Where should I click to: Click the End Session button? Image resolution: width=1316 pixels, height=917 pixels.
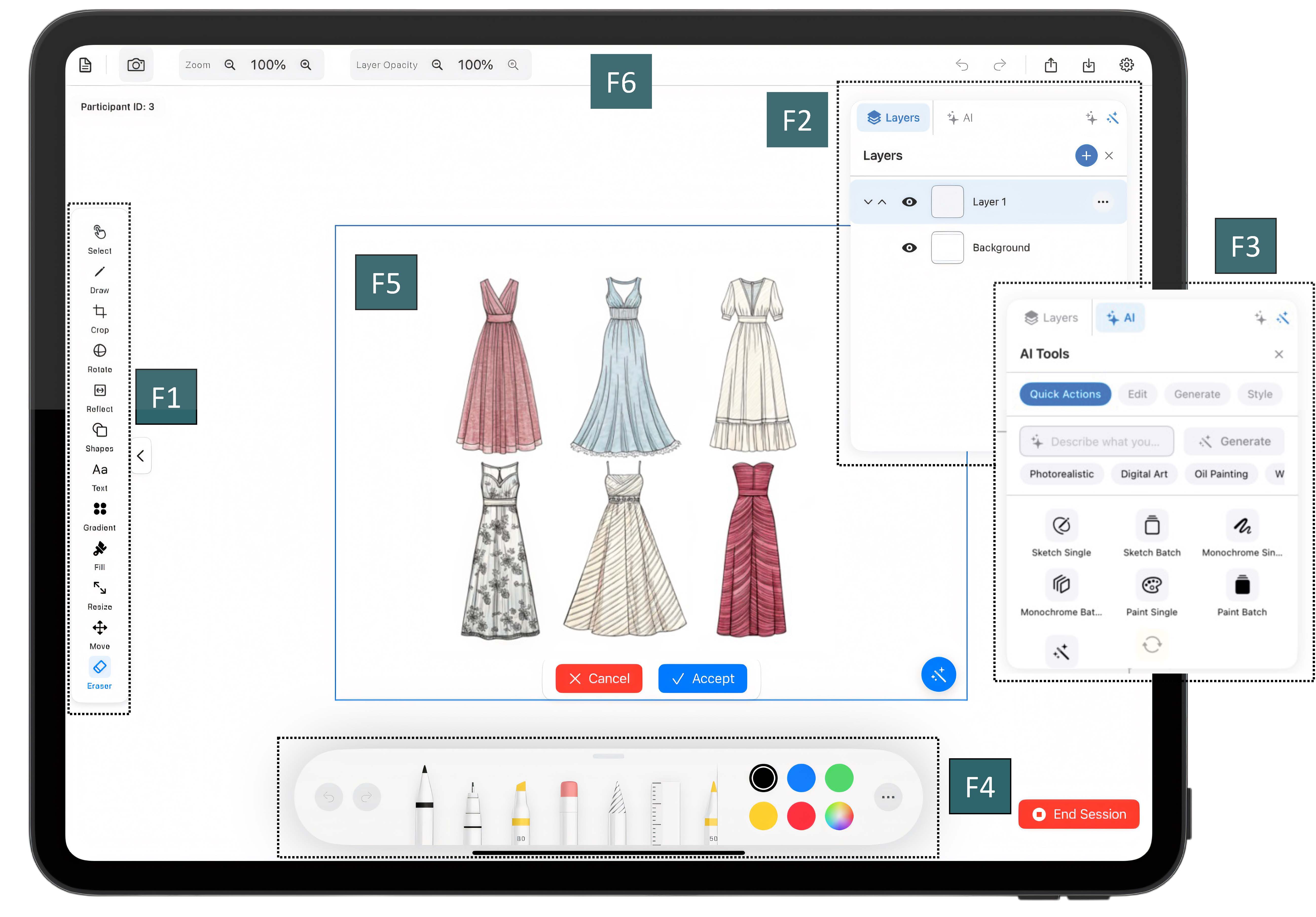click(1079, 814)
